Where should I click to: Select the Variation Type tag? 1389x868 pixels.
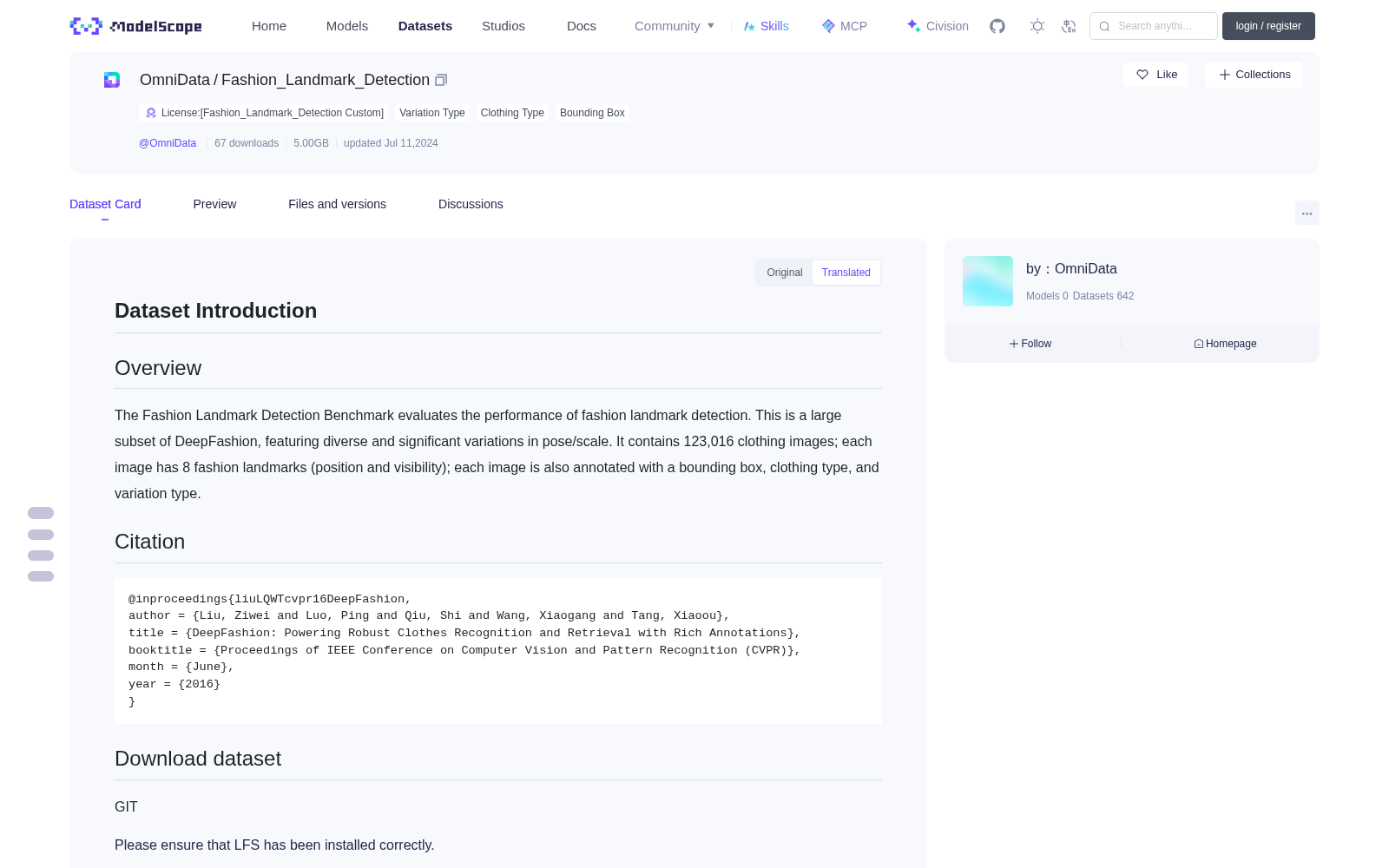tap(432, 113)
